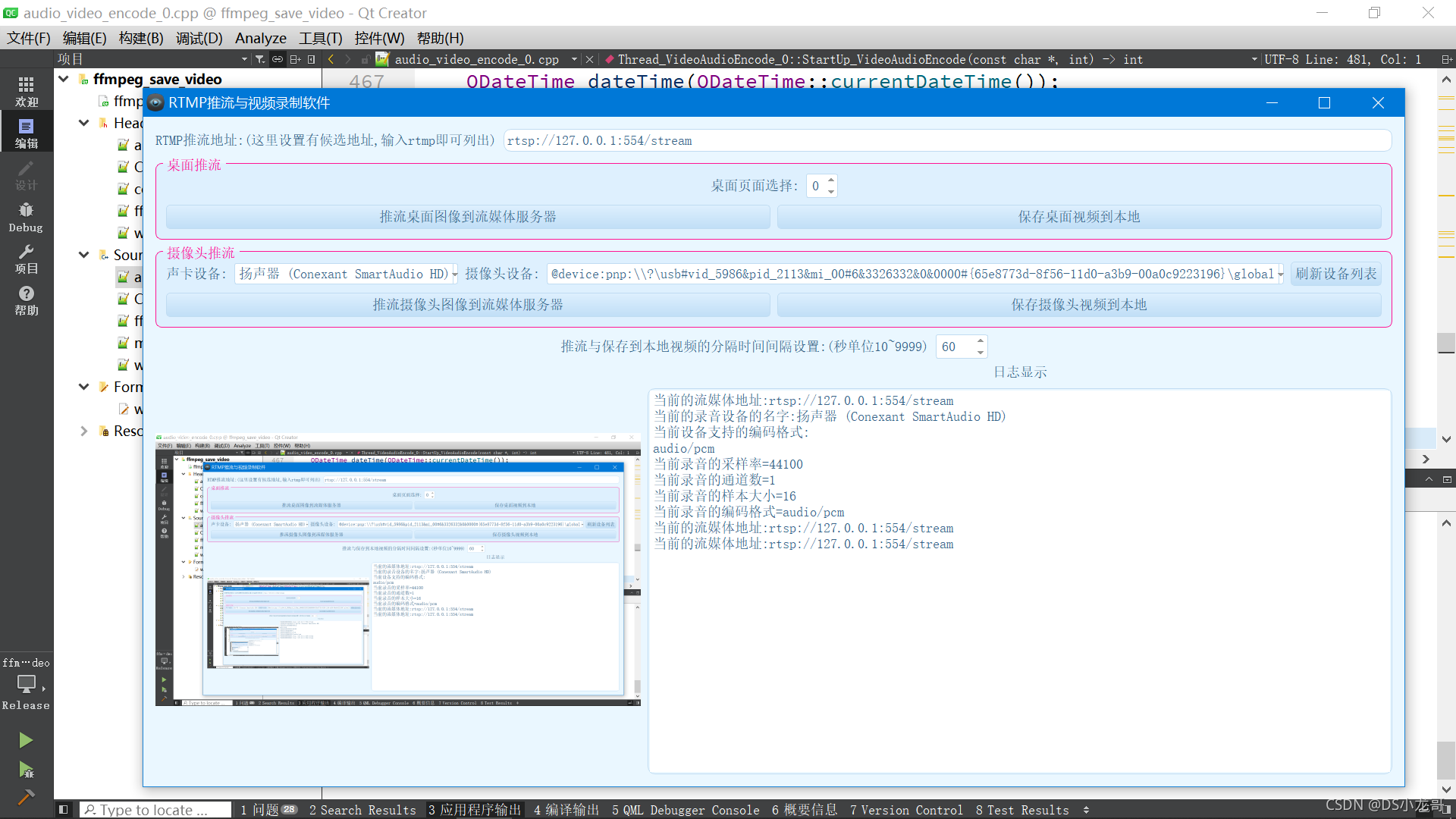This screenshot has width=1456, height=819.
Task: Increase the interval value with the spinbox up arrow
Action: (x=979, y=341)
